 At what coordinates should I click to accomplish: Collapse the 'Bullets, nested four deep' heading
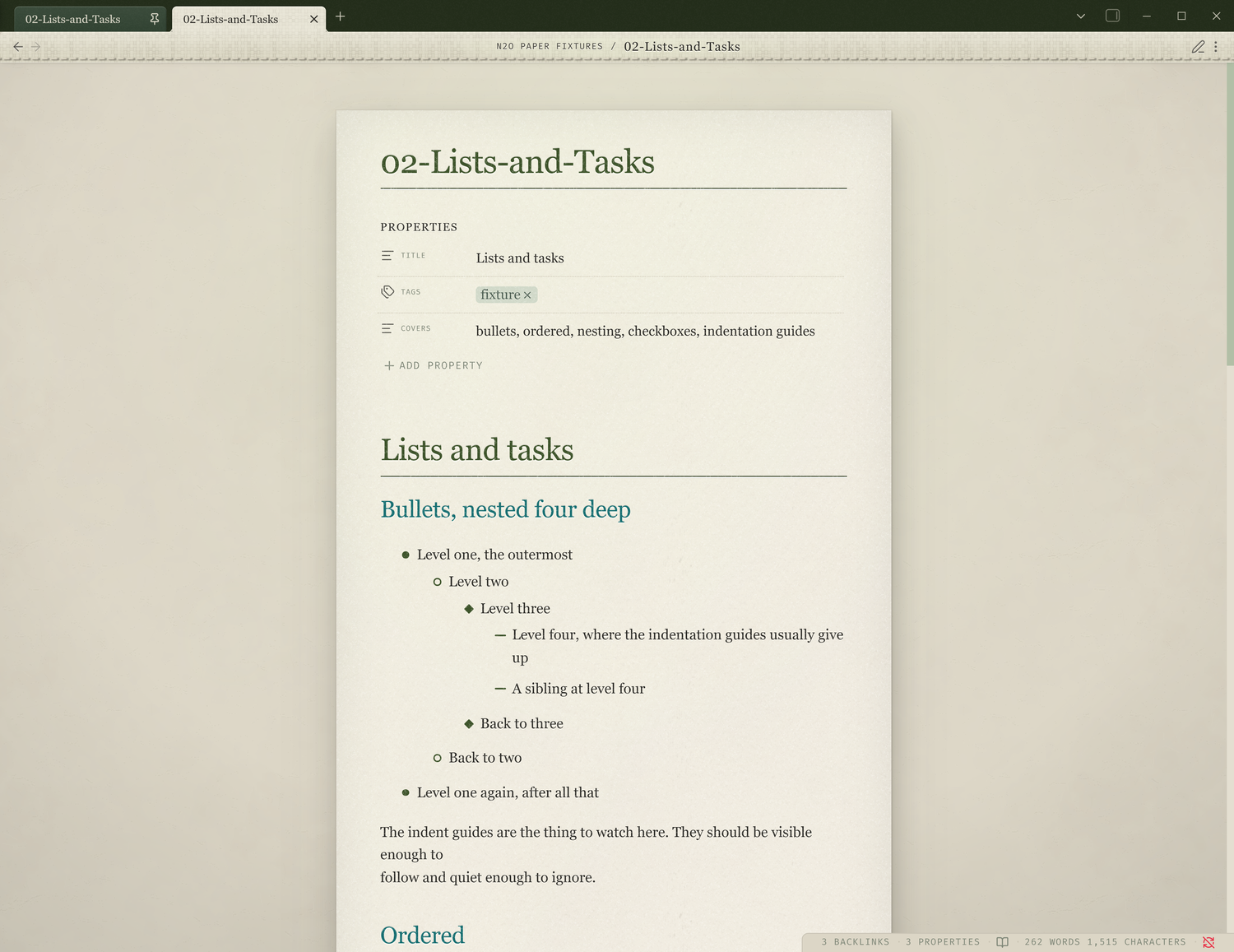tap(505, 509)
